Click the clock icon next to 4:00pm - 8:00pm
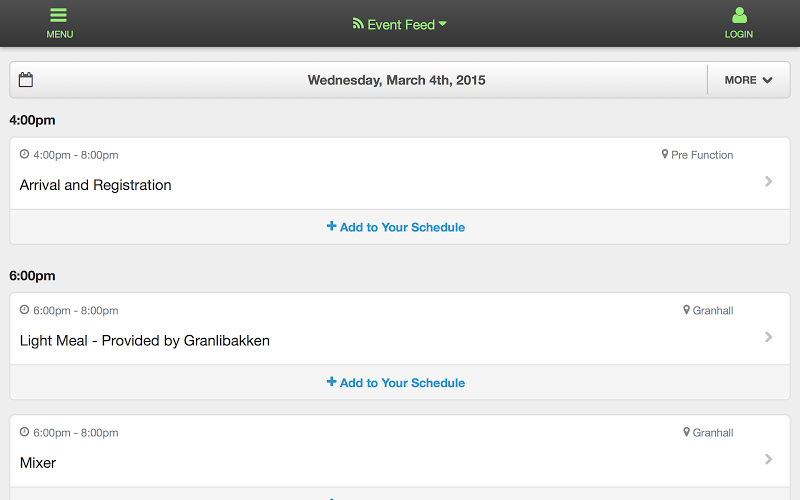 click(x=24, y=154)
